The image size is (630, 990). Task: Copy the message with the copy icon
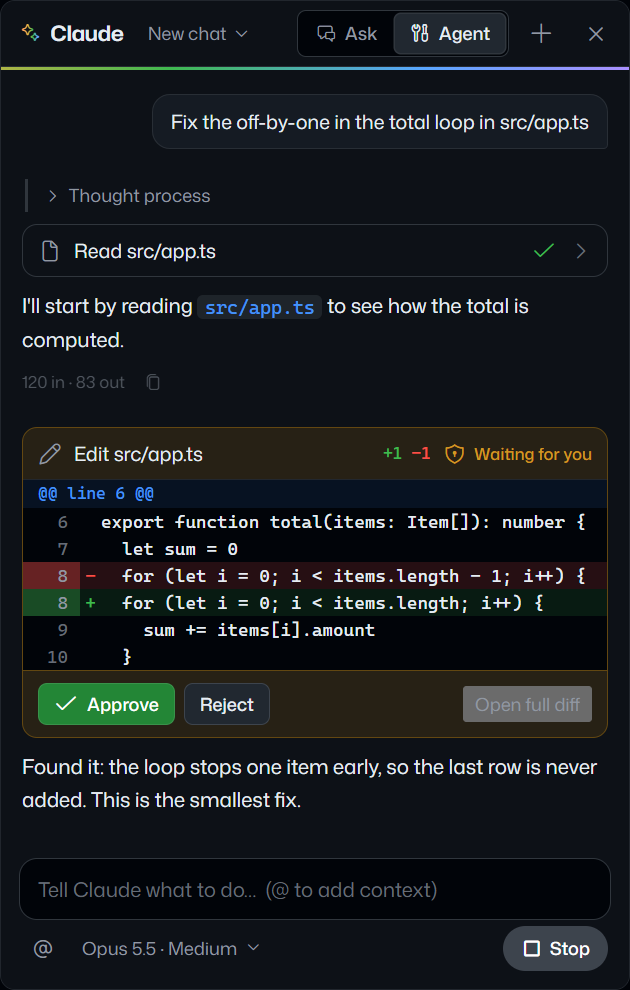[x=153, y=382]
